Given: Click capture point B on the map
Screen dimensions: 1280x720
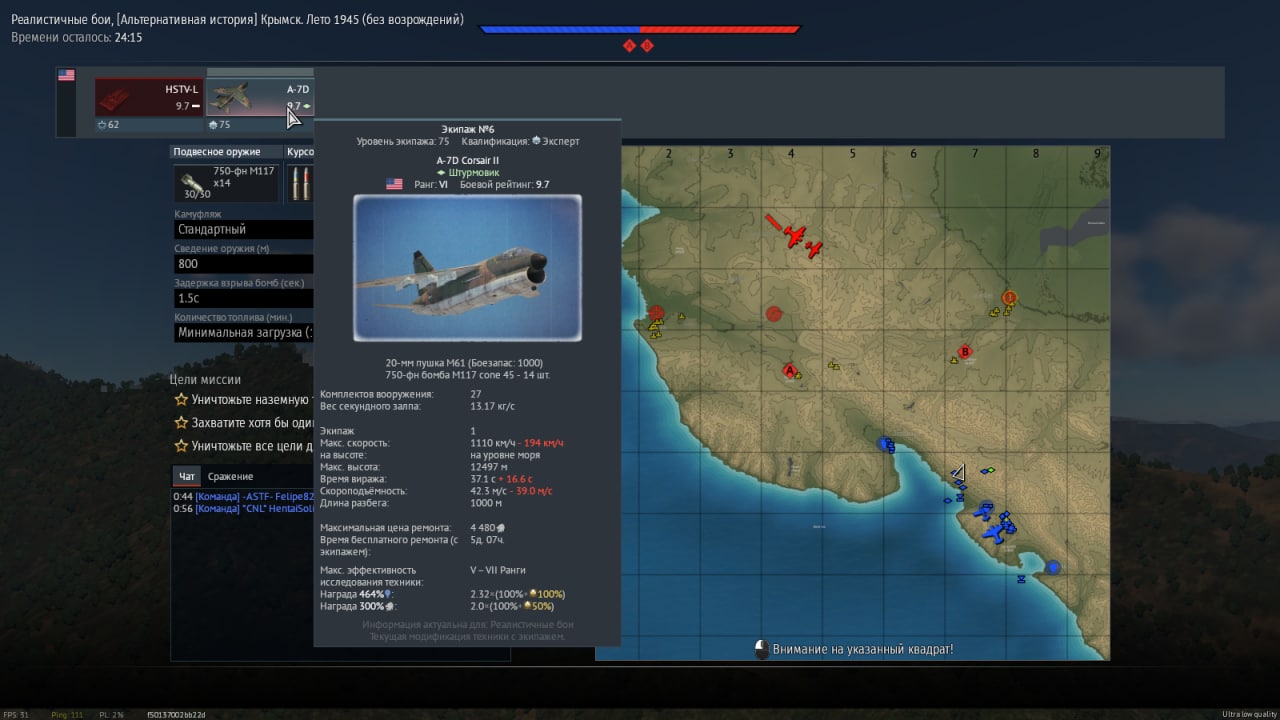Looking at the screenshot, I should point(965,352).
